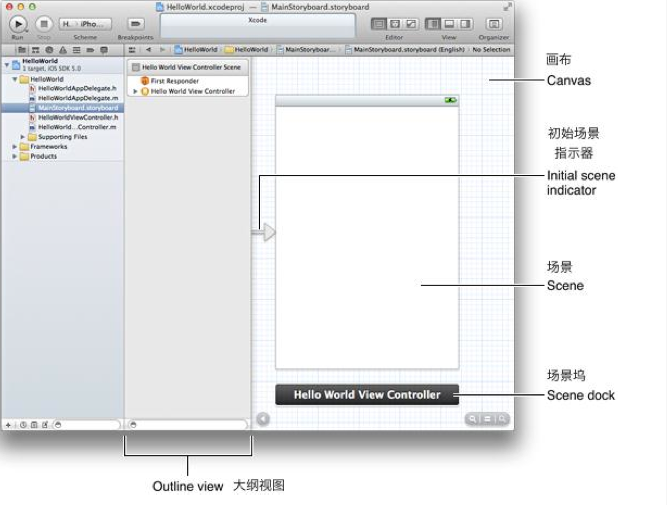Enter full screen with the resize arrows icon

click(x=507, y=7)
